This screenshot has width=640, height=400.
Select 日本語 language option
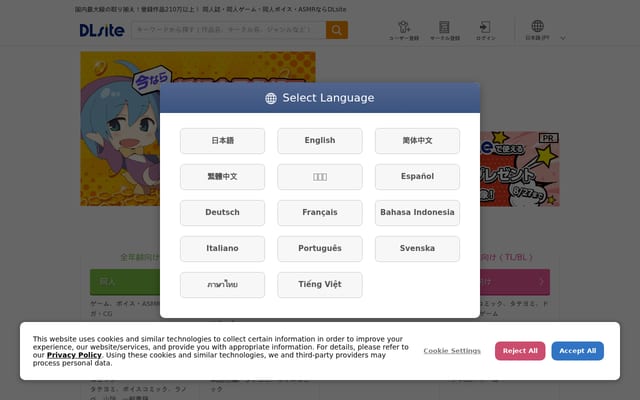tap(222, 141)
